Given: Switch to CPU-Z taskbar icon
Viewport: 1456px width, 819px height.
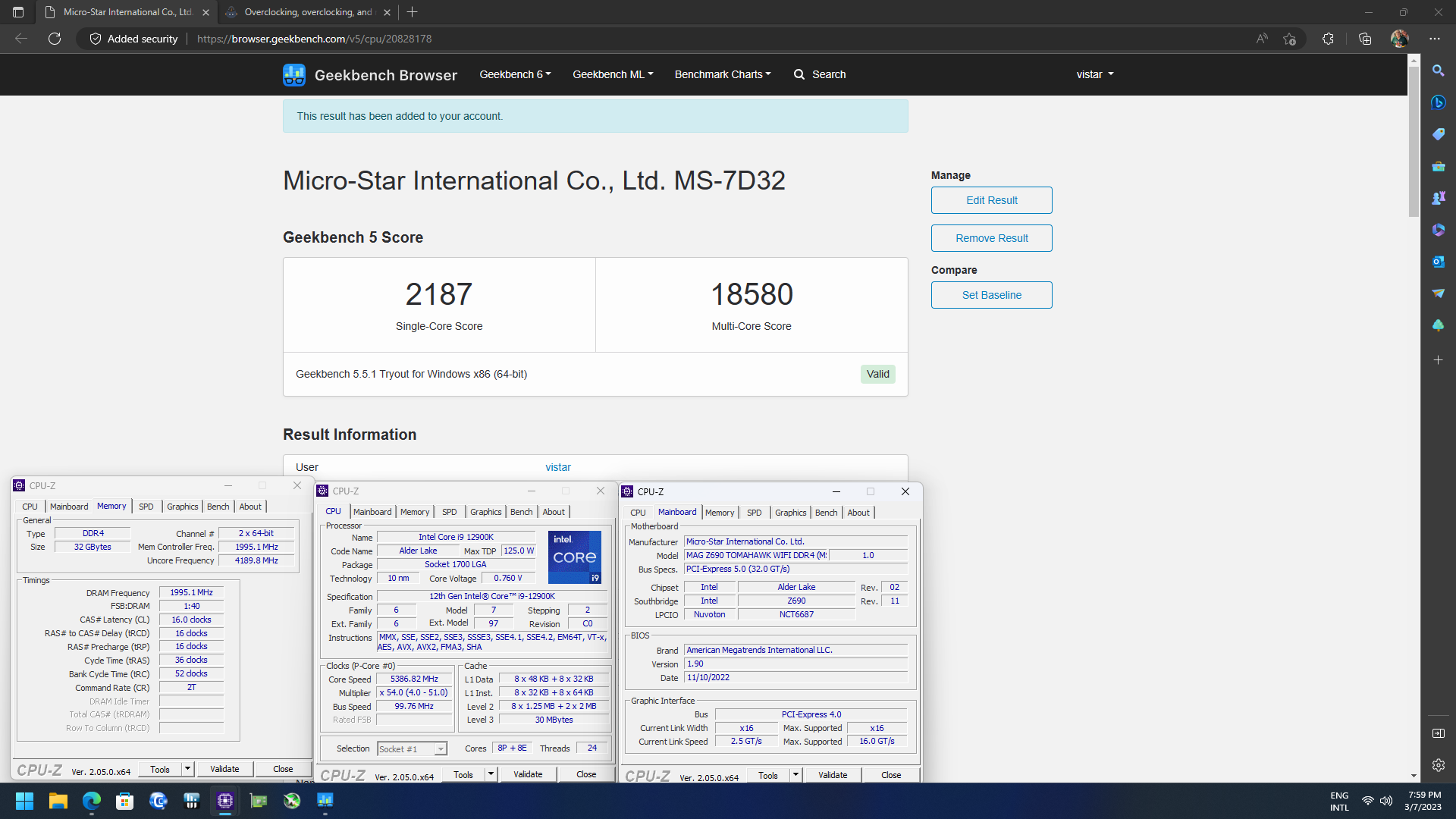Looking at the screenshot, I should [x=225, y=801].
